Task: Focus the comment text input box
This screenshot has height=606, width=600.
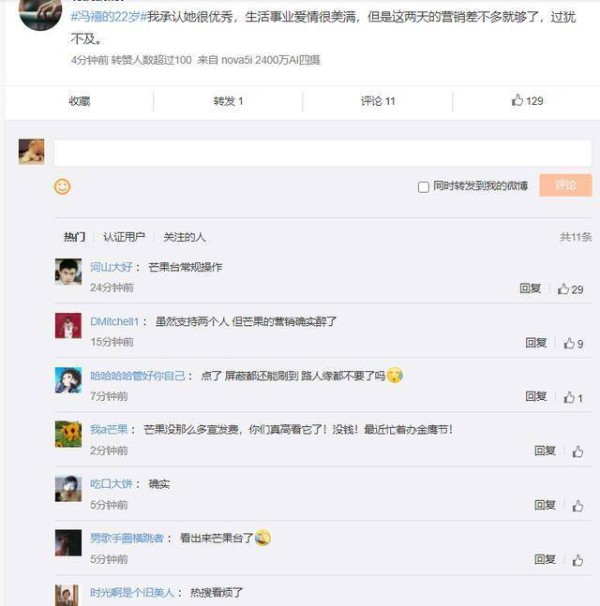Action: [x=323, y=153]
